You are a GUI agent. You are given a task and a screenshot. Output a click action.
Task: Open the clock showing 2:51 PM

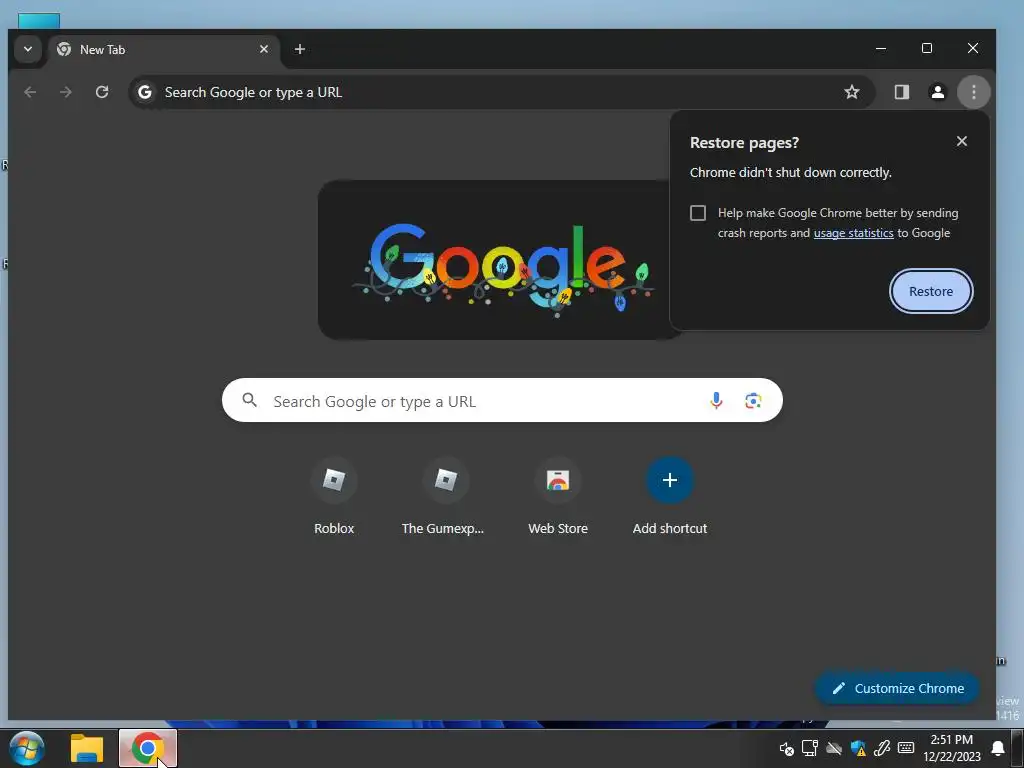(x=952, y=748)
